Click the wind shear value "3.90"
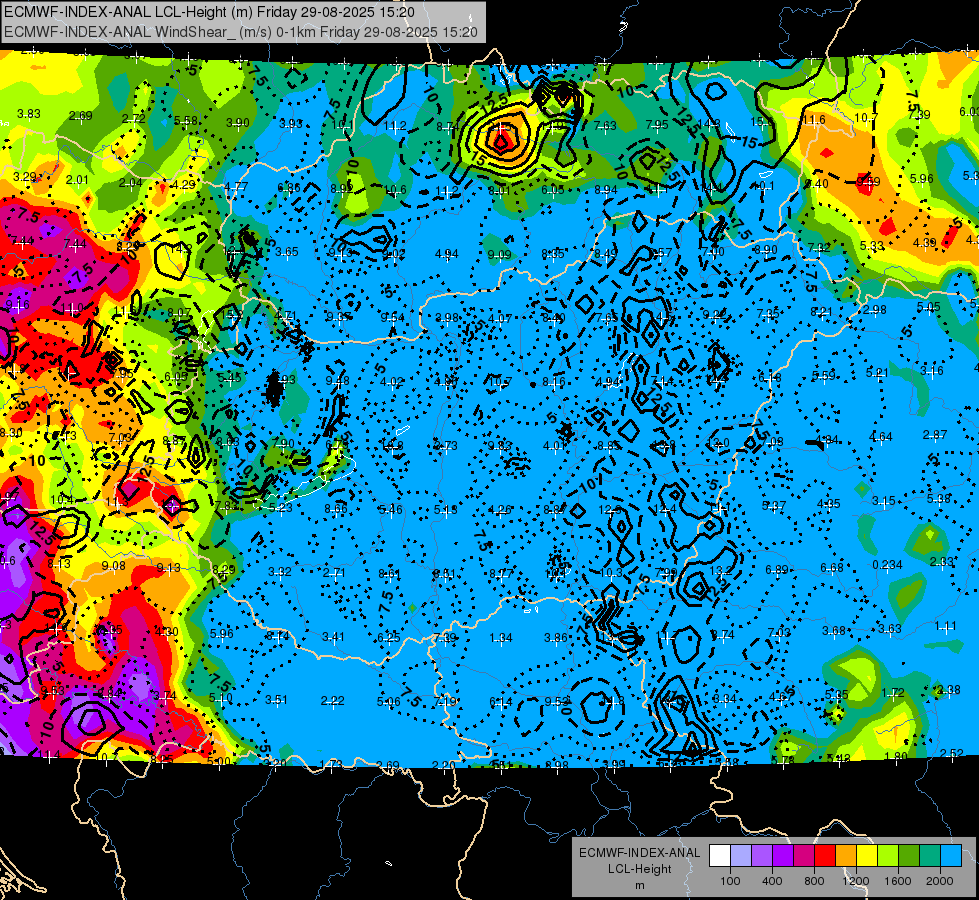Screen dimensions: 979x900 click(237, 122)
